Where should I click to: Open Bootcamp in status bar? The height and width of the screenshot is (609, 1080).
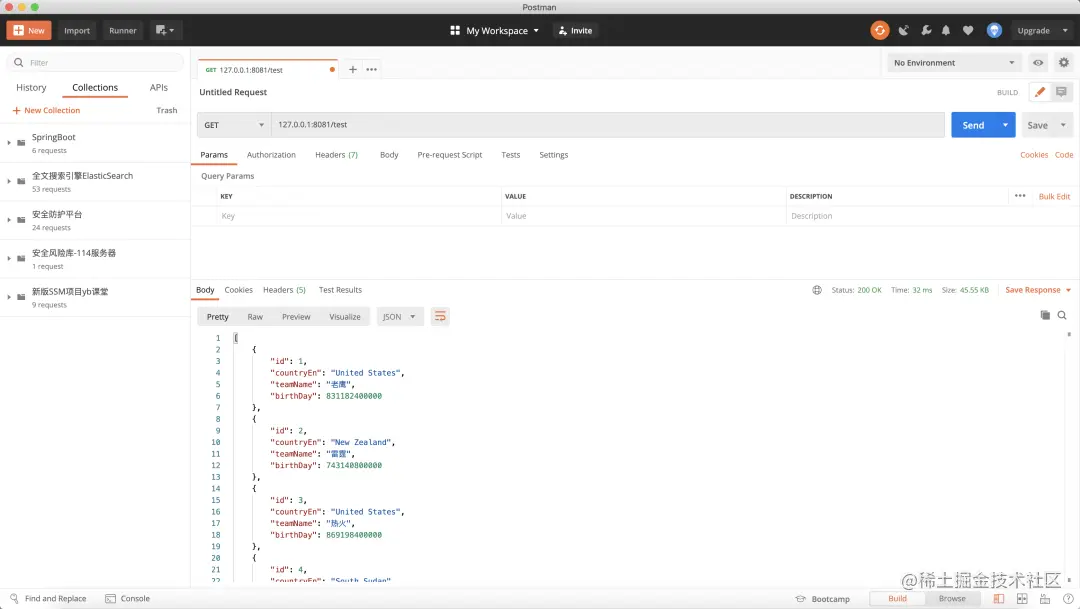[822, 599]
